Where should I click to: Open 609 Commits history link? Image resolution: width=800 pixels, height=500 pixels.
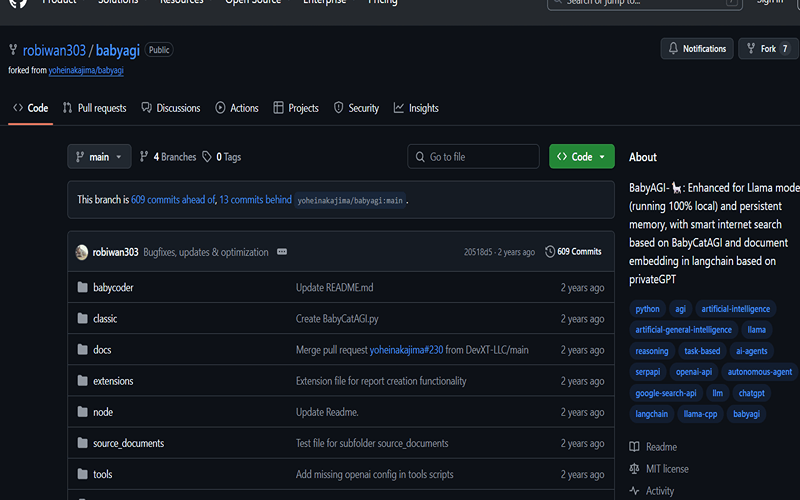573,252
